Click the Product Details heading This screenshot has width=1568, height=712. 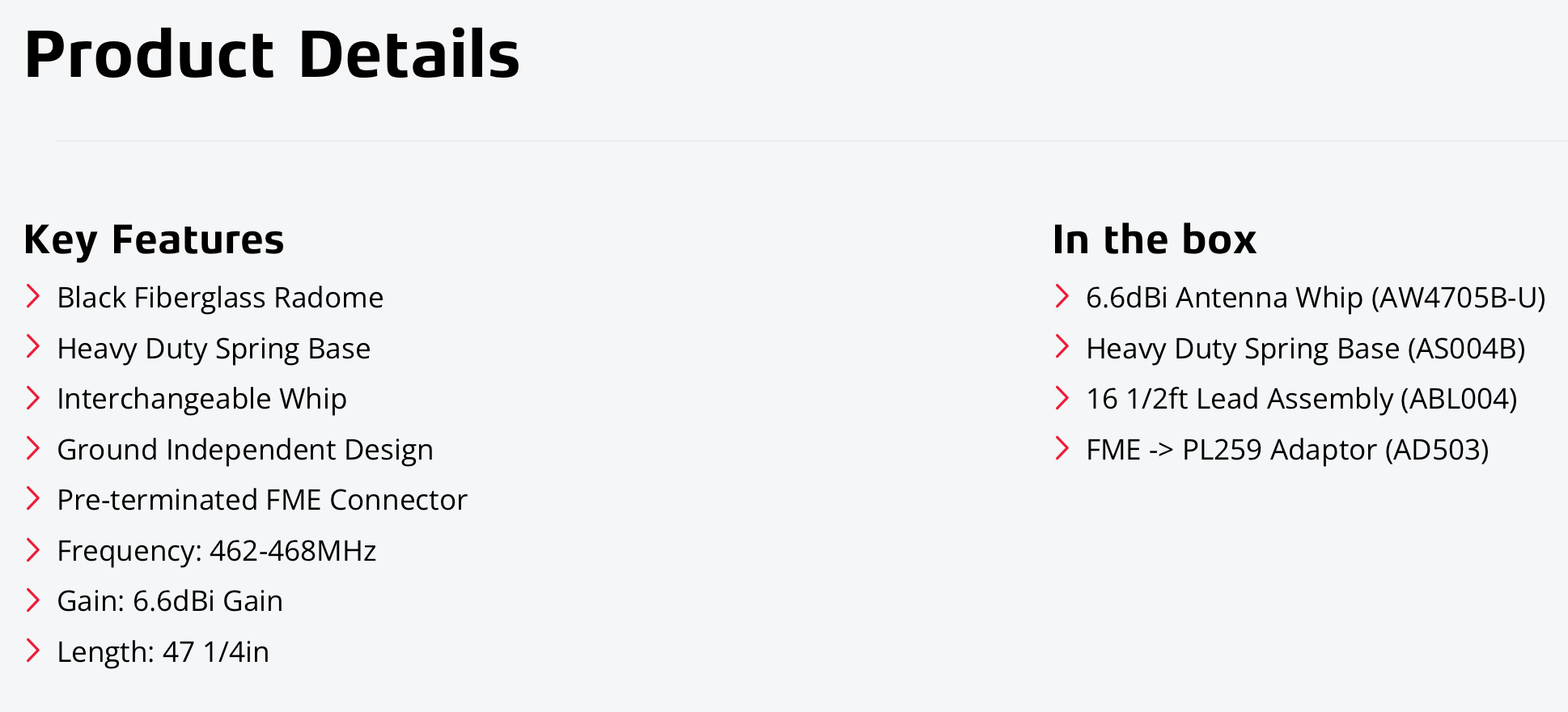pos(272,54)
